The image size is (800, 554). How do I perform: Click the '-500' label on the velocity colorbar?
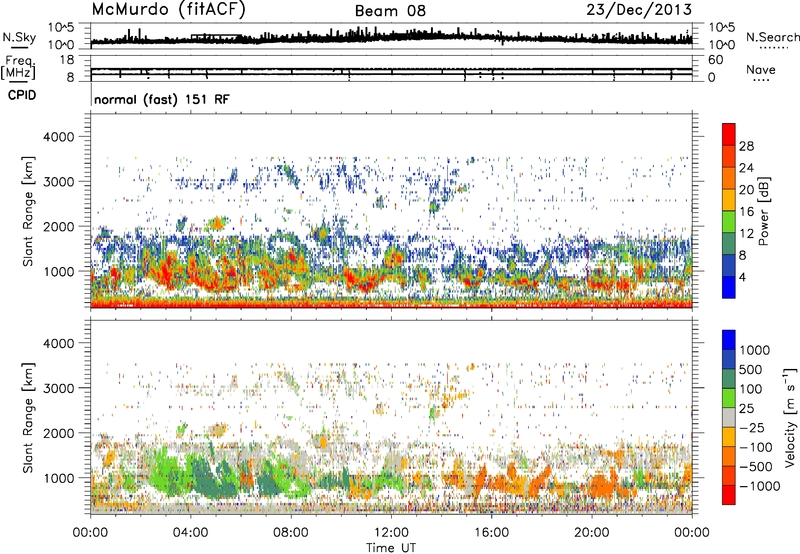pyautogui.click(x=756, y=466)
